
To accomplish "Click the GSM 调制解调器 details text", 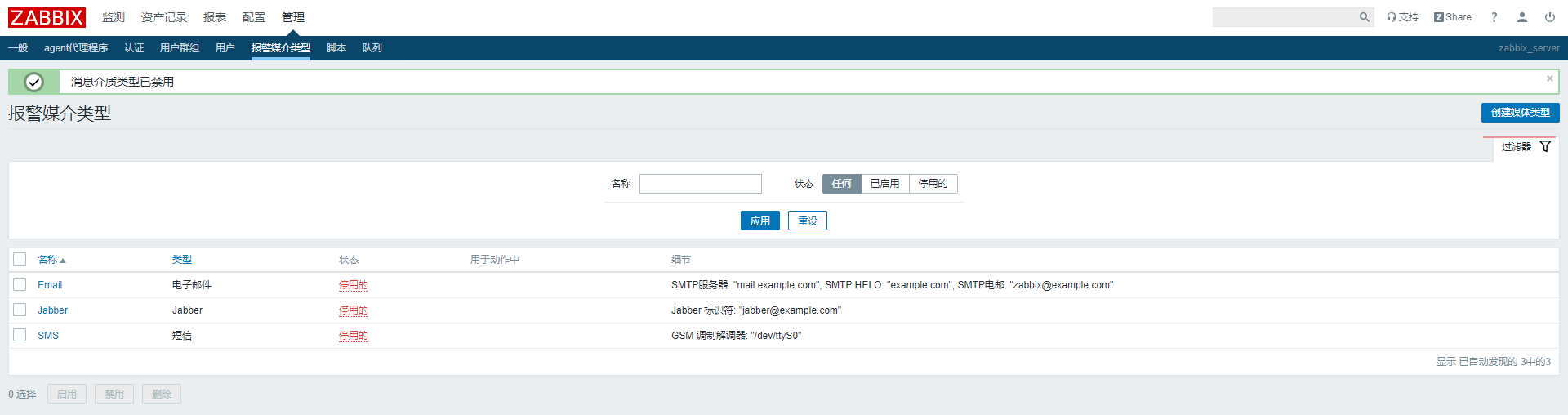I will pos(737,336).
